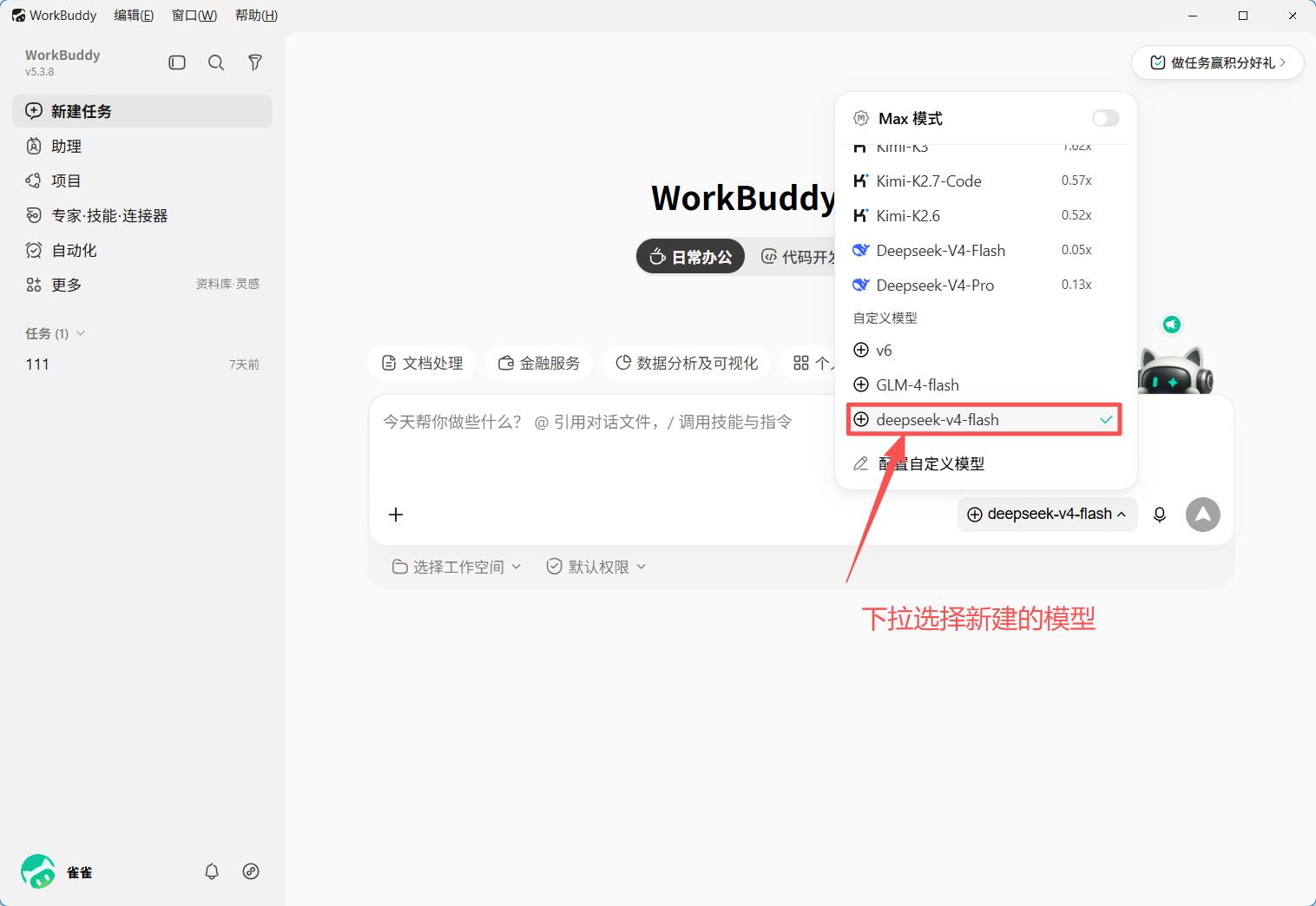Open 自动化 in the sidebar

[142, 250]
